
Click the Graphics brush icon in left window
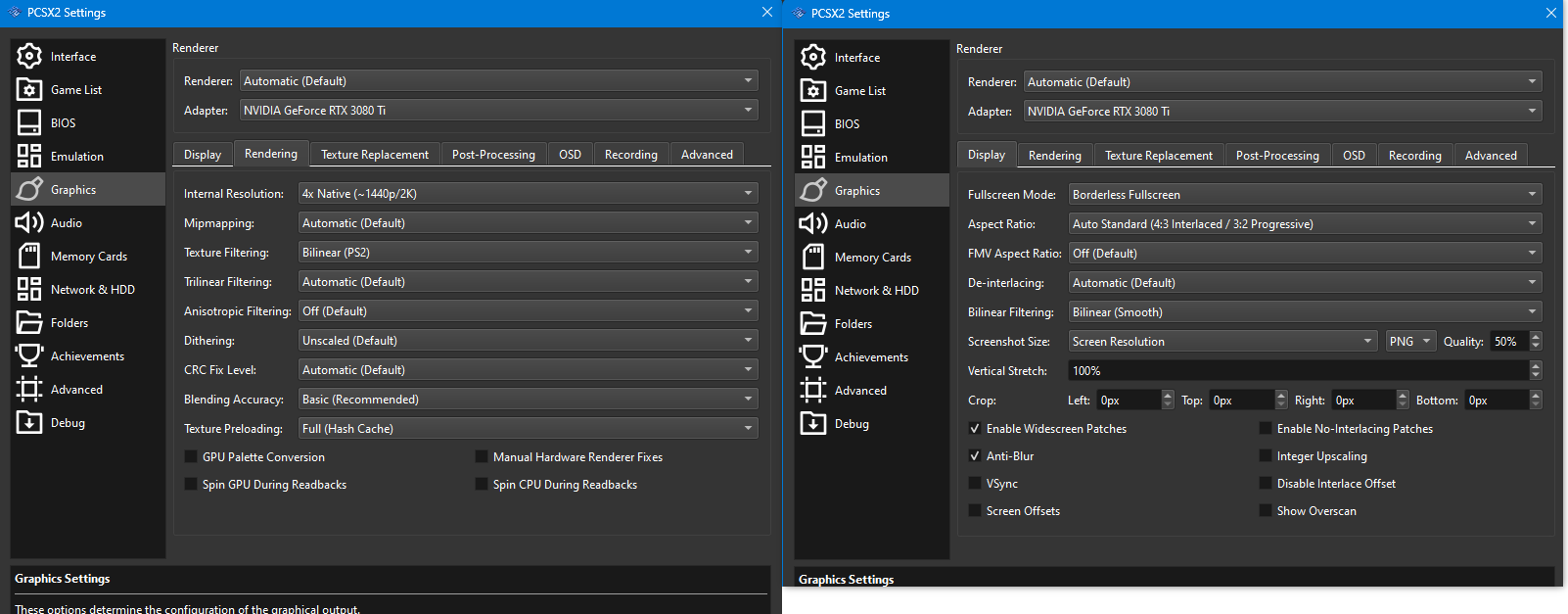(29, 189)
